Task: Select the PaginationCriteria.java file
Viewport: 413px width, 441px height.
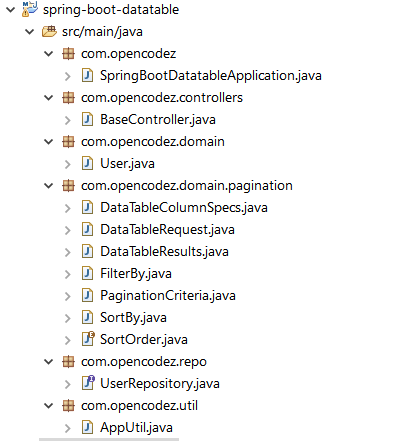Action: point(168,296)
